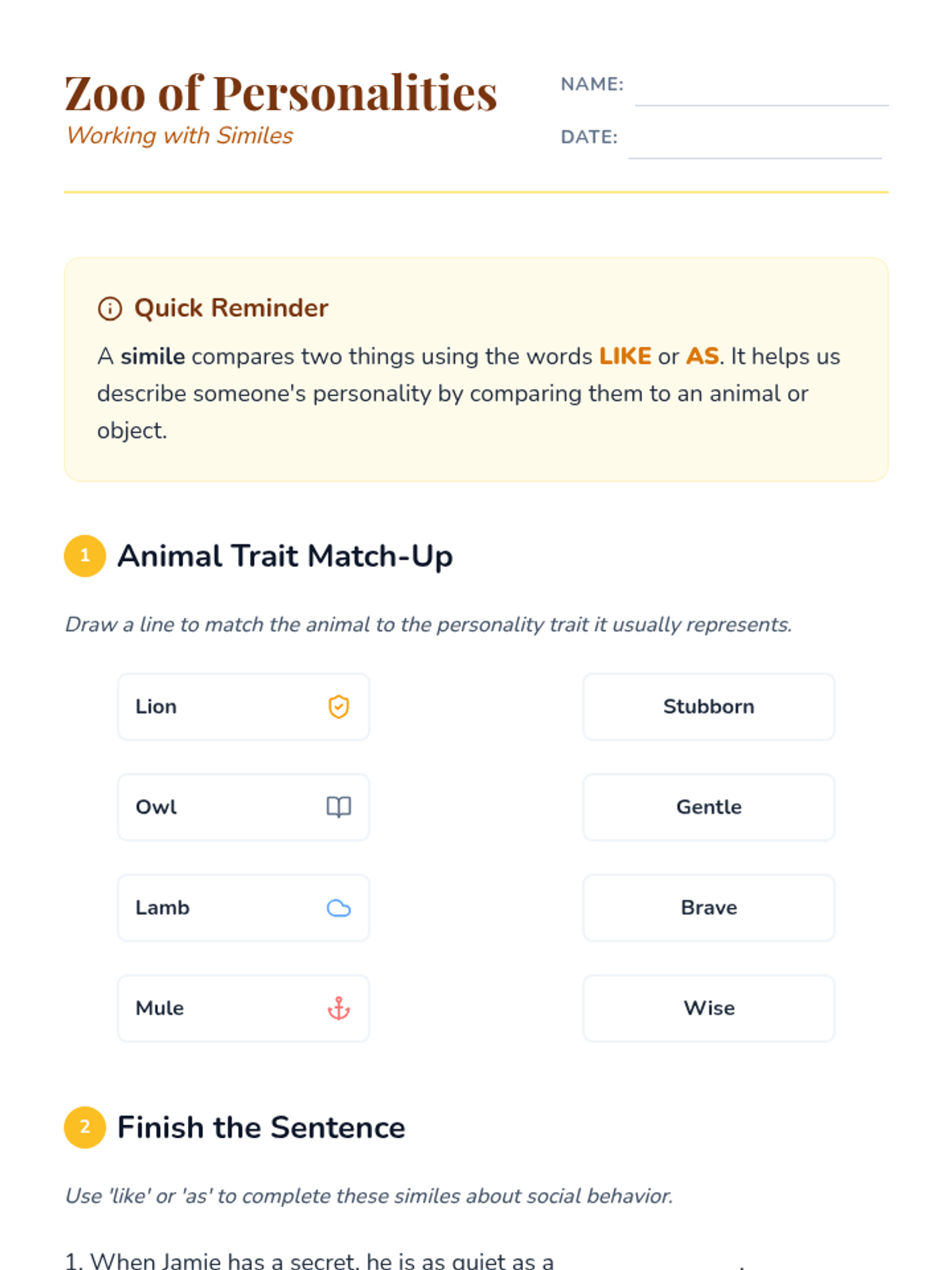Click the Finish the Sentence heading
This screenshot has width=952, height=1270.
(261, 1127)
